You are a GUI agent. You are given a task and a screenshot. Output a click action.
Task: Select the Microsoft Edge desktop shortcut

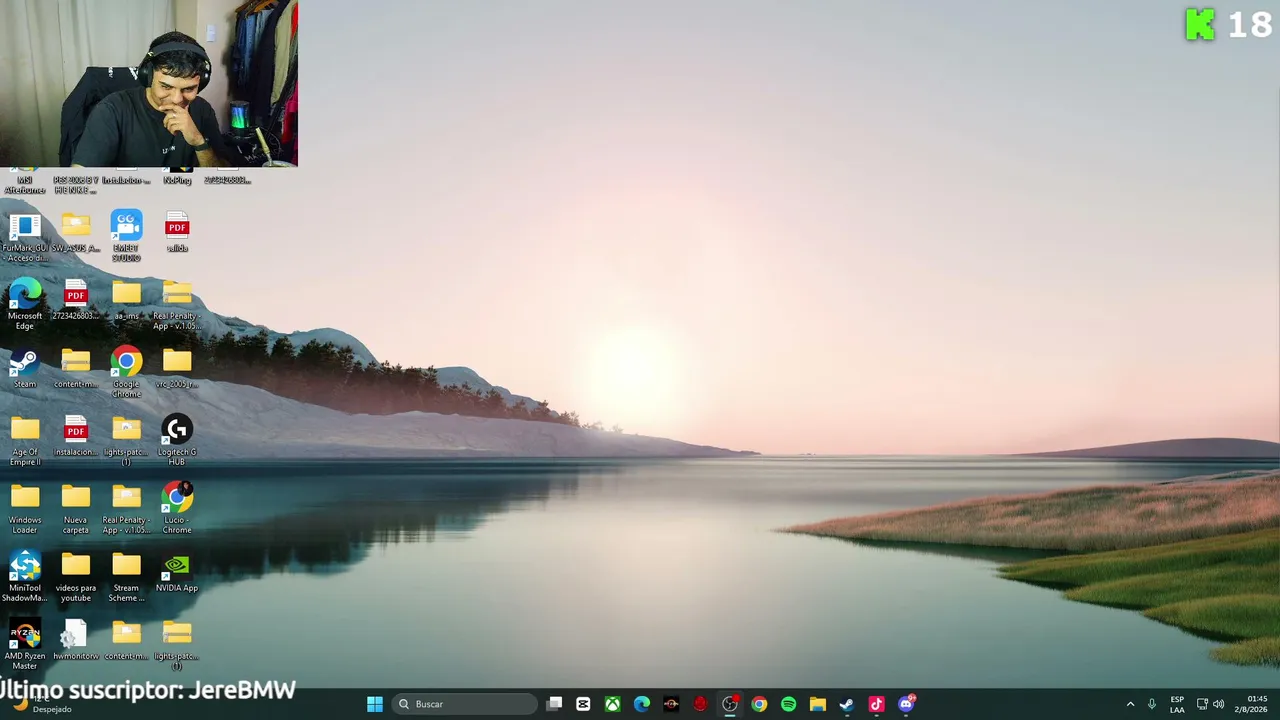pyautogui.click(x=25, y=304)
